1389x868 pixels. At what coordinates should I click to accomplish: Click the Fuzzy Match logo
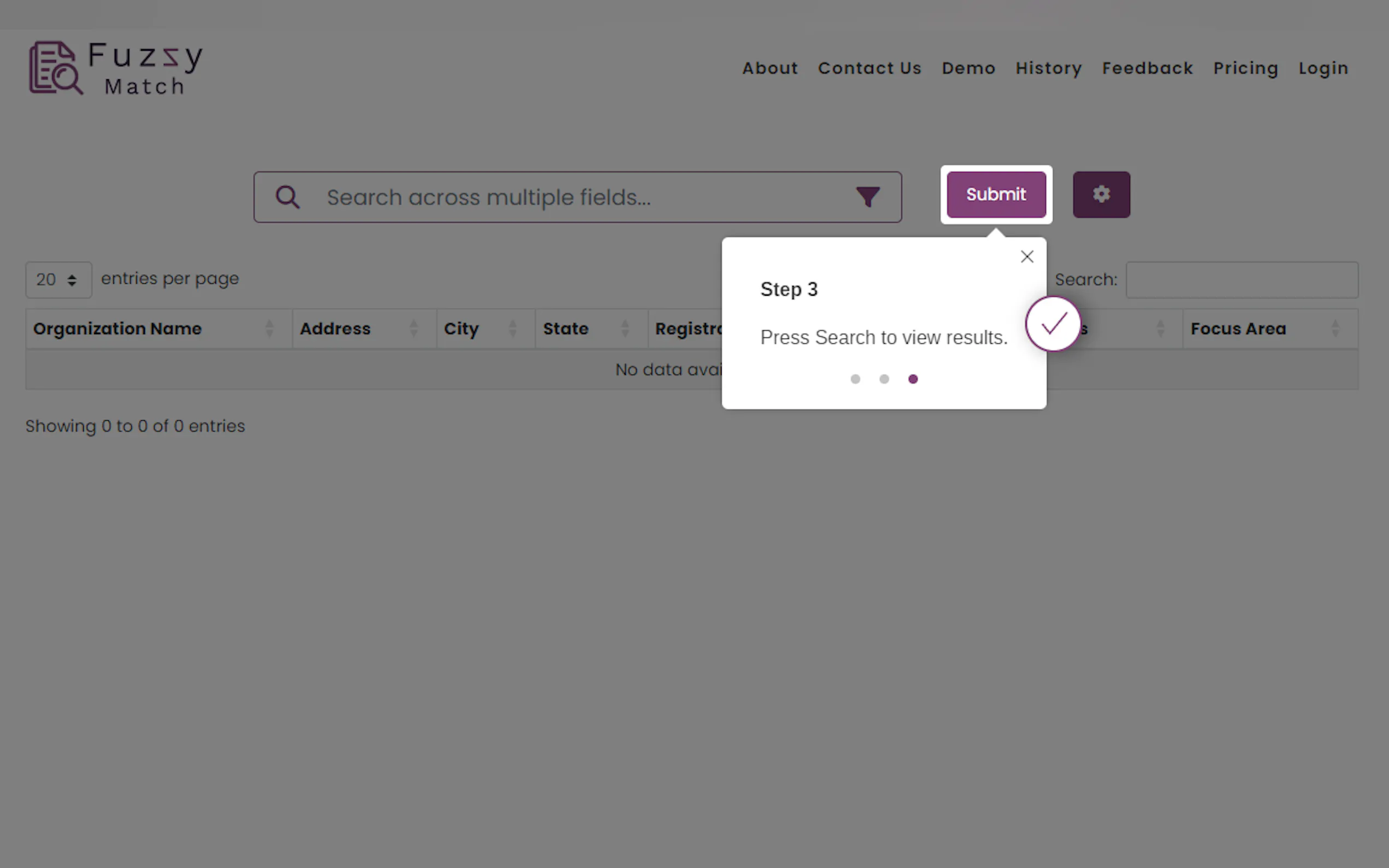(115, 68)
